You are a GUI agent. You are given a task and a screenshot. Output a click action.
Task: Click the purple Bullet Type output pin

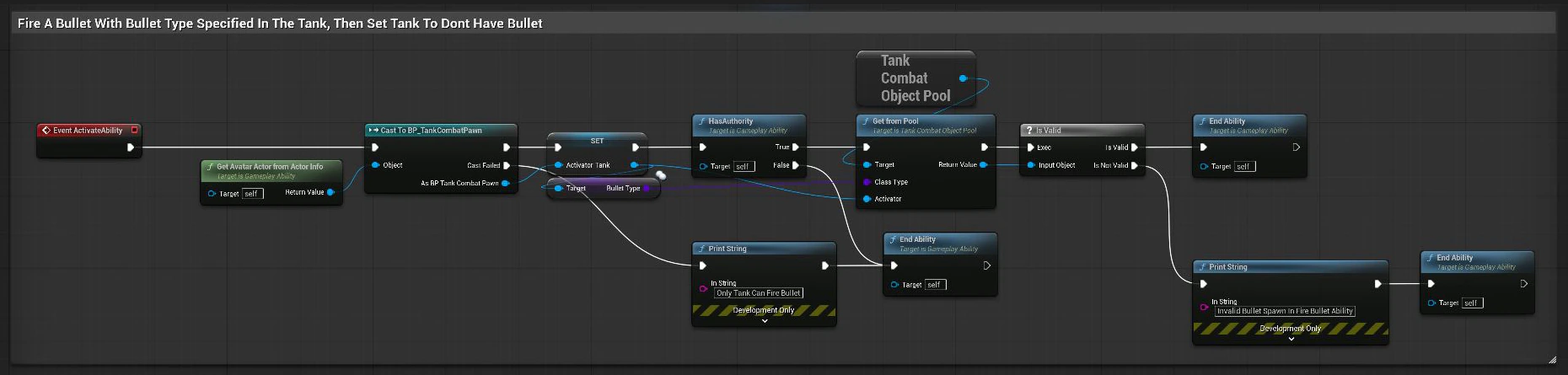(647, 188)
